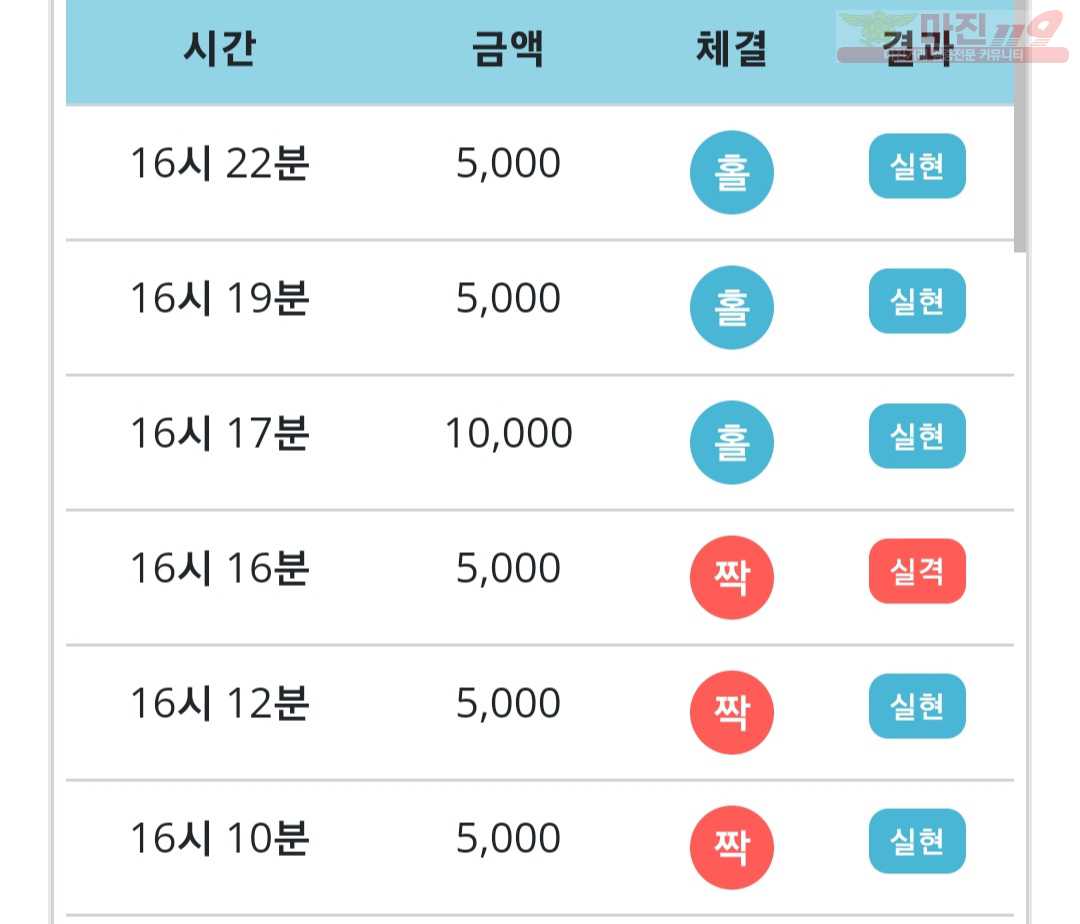The image size is (1080, 924).
Task: Click the 홀 circle in 16시 19분 row
Action: pyautogui.click(x=731, y=307)
